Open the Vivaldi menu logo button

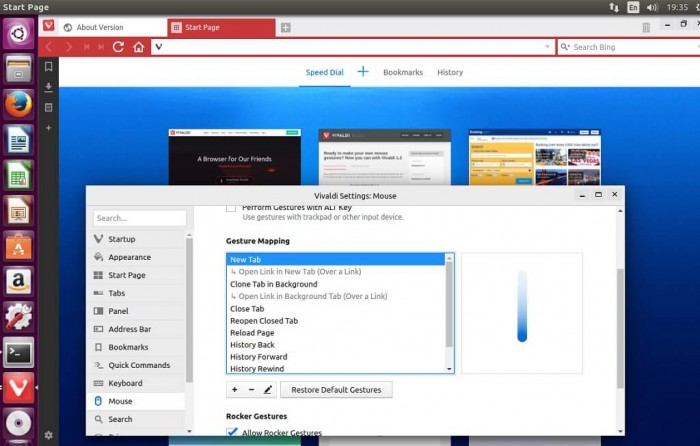49,26
